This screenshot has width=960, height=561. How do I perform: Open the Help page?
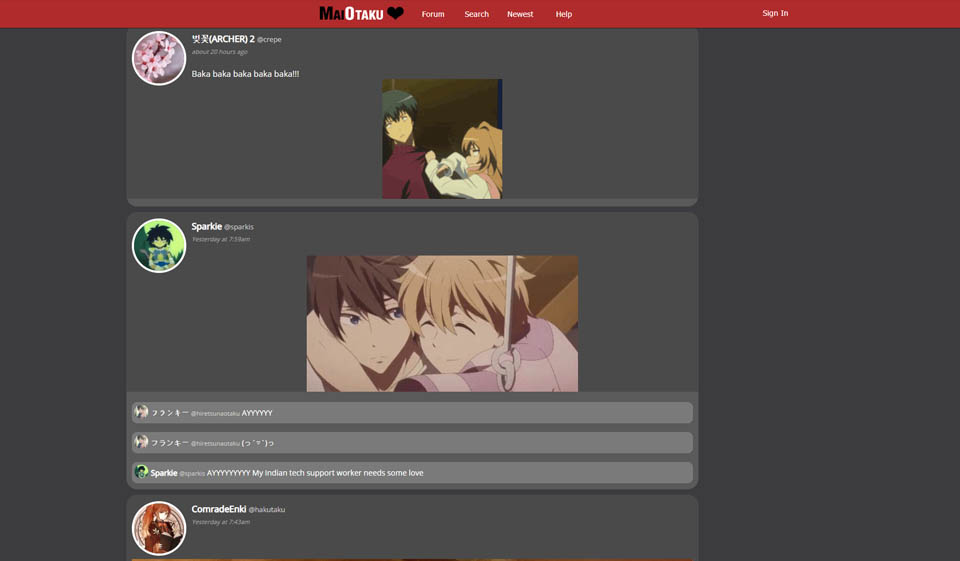(564, 14)
